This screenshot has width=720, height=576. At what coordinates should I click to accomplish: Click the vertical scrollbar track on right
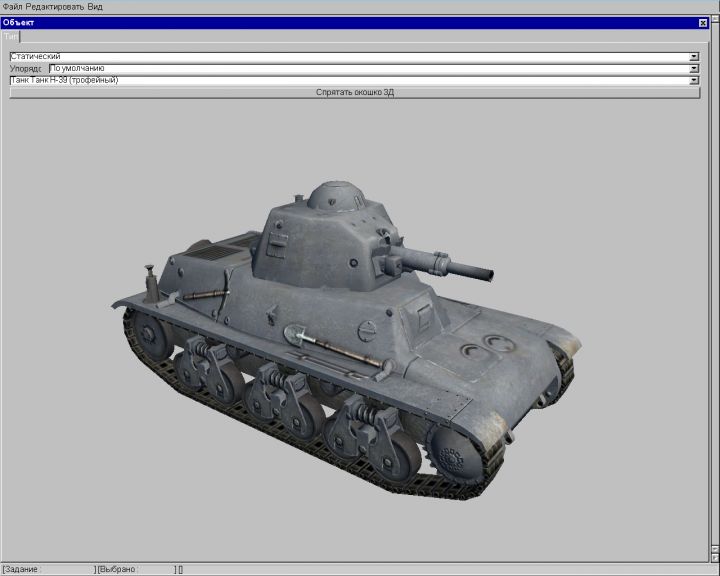(x=714, y=300)
